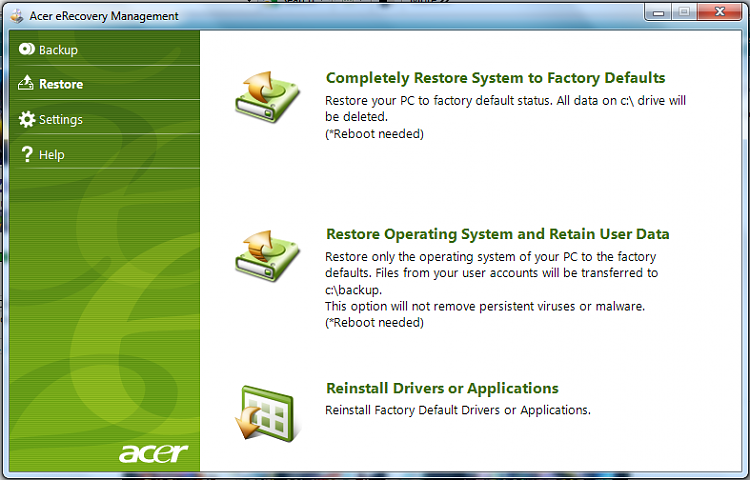Image resolution: width=750 pixels, height=480 pixels.
Task: Click the text "Reinstall Factory Default Drivers or Applications."
Action: point(458,410)
